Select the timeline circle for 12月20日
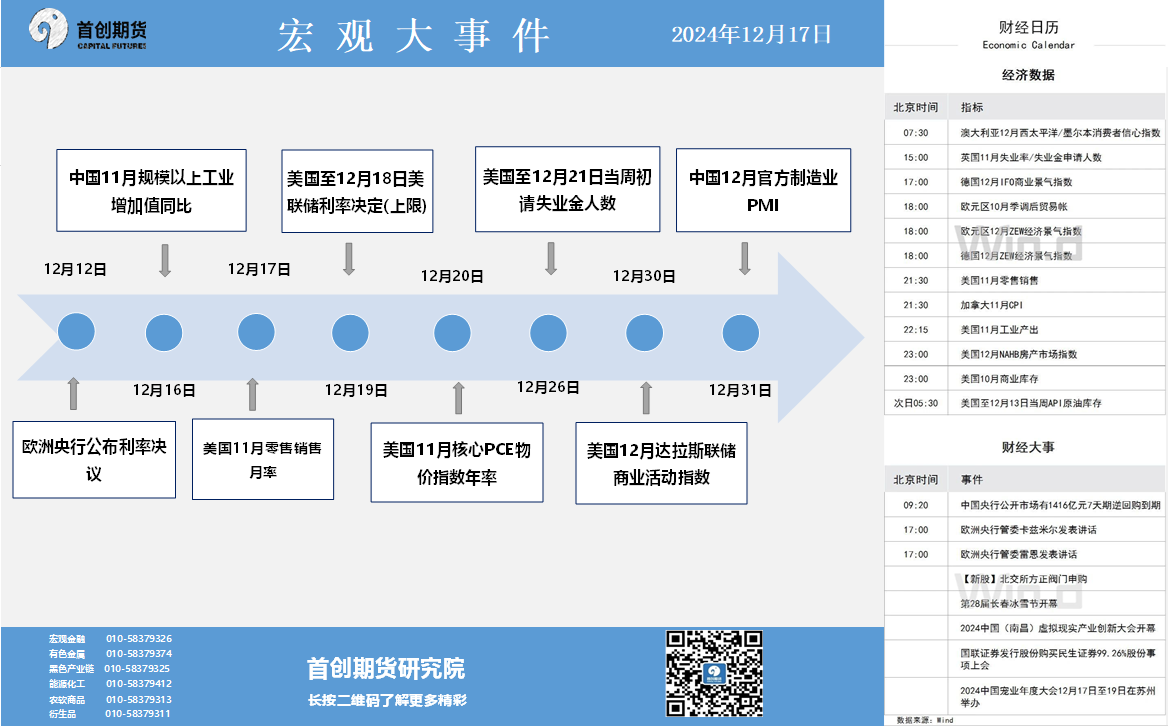The height and width of the screenshot is (727, 1168). [x=452, y=332]
